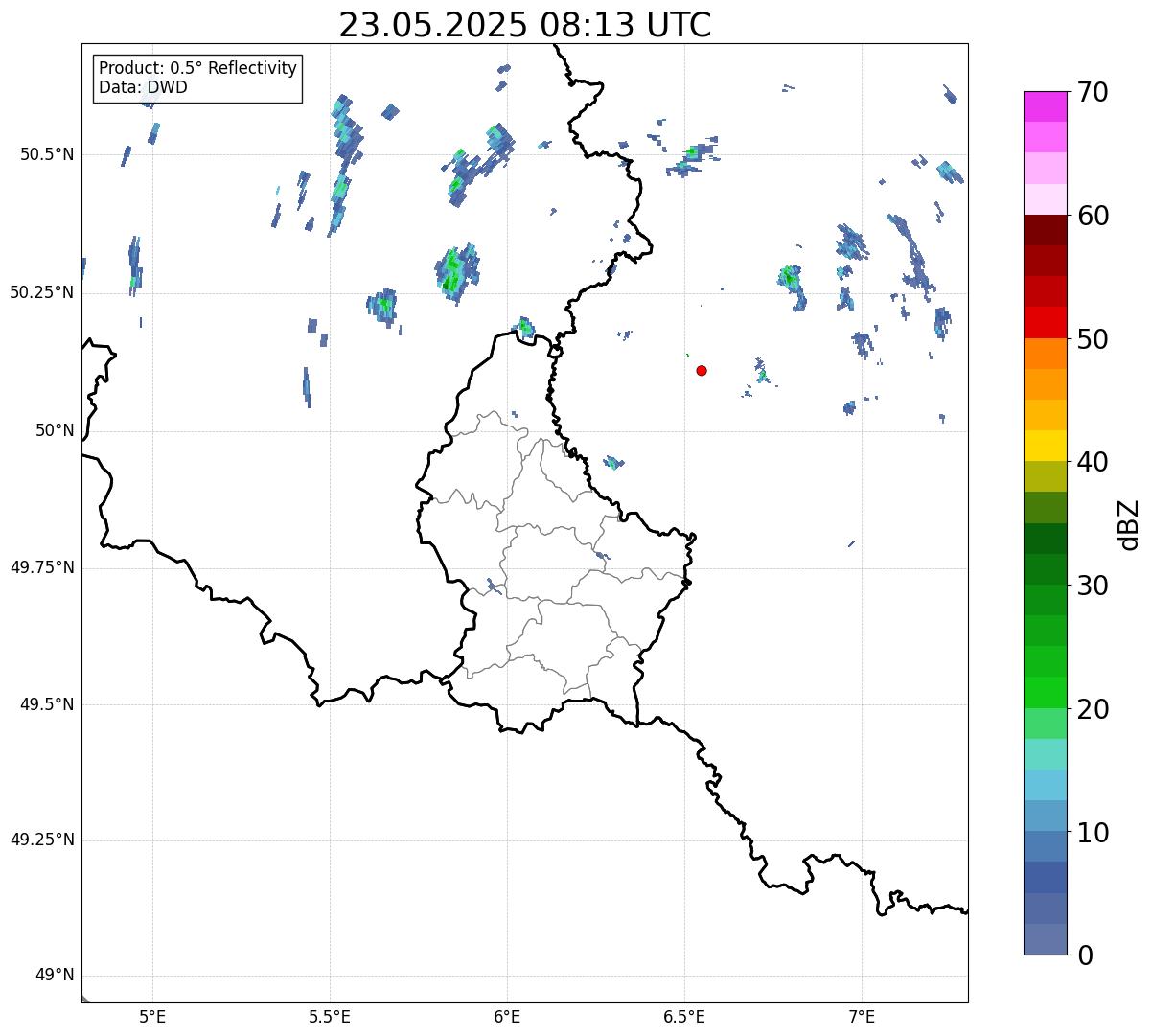Click the 49.25°N latitude label
1152x1036 pixels.
coord(42,840)
